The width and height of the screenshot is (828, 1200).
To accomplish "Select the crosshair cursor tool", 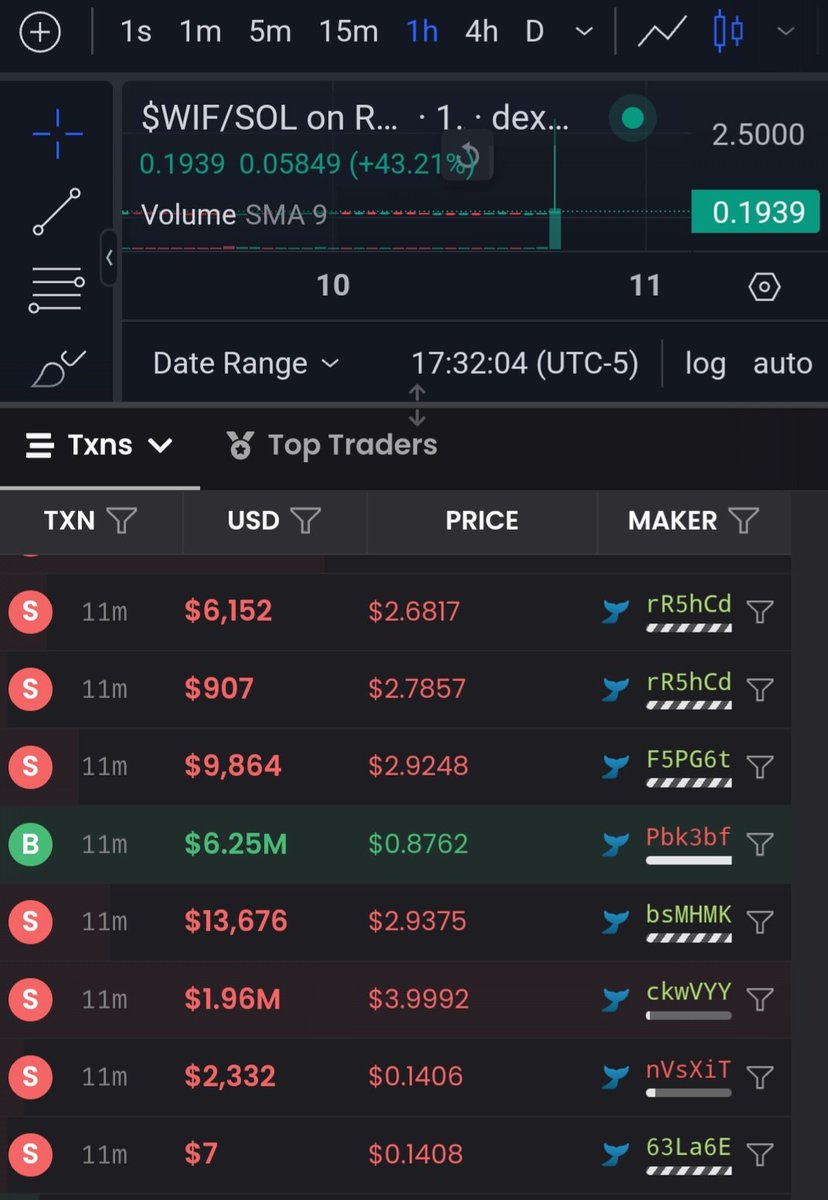I will pyautogui.click(x=57, y=134).
